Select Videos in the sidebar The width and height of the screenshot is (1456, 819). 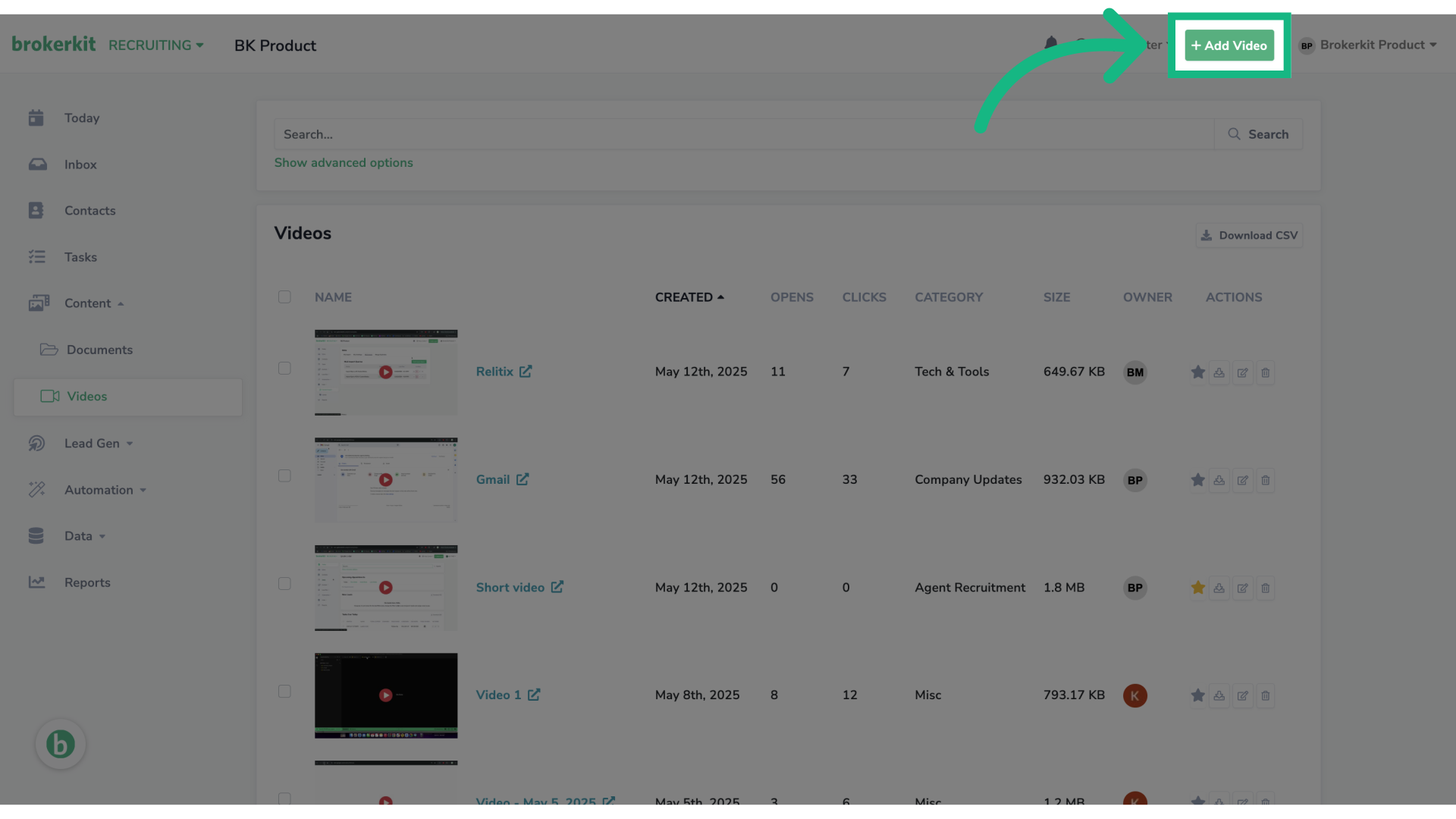127,397
